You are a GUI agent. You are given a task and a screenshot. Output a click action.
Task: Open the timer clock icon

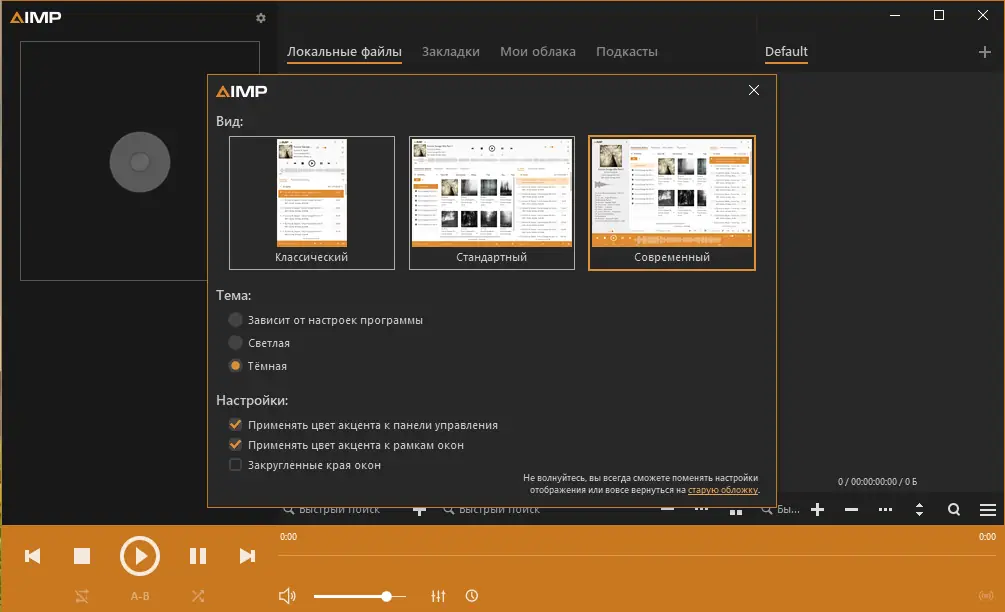471,596
